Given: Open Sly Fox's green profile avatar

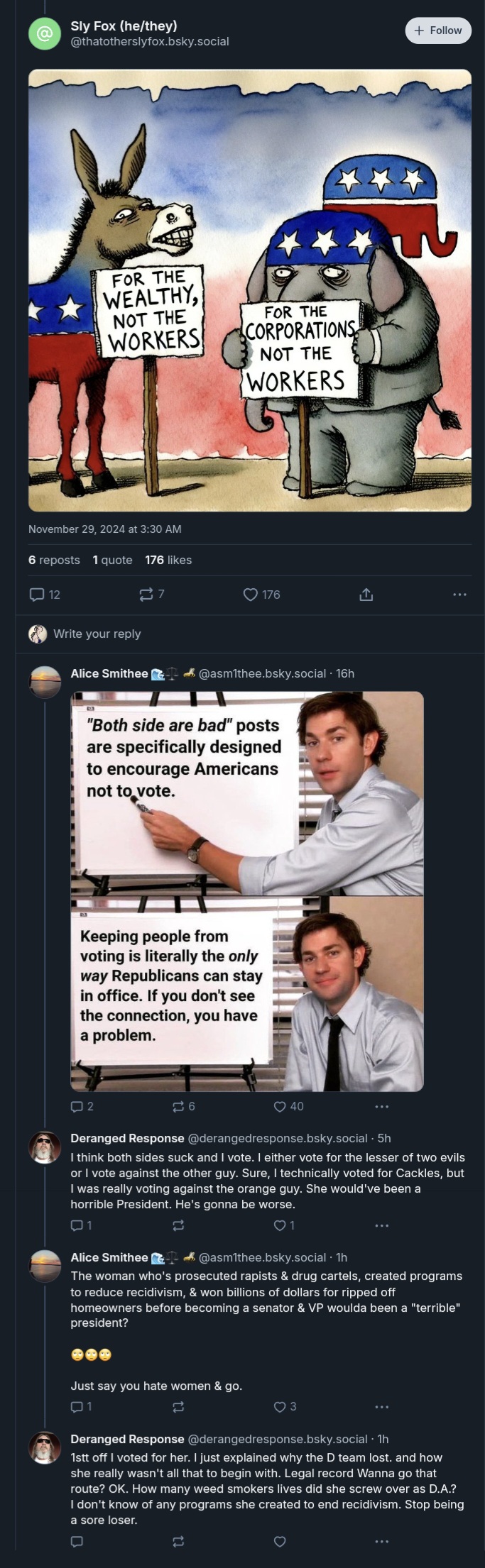Looking at the screenshot, I should pyautogui.click(x=44, y=33).
